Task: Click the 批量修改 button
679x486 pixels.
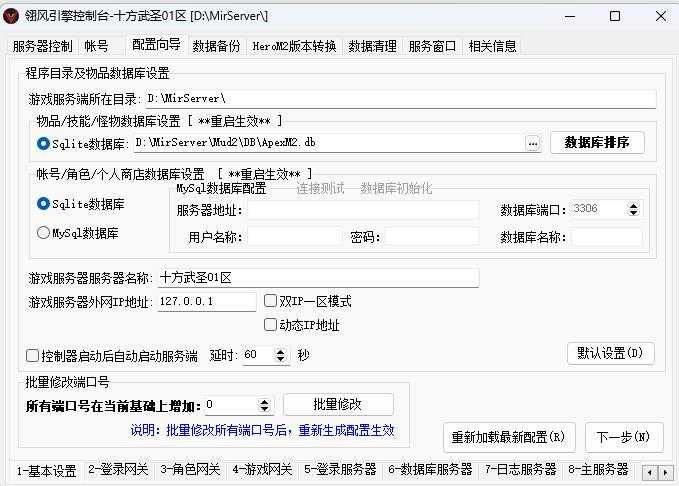Action: pyautogui.click(x=338, y=405)
